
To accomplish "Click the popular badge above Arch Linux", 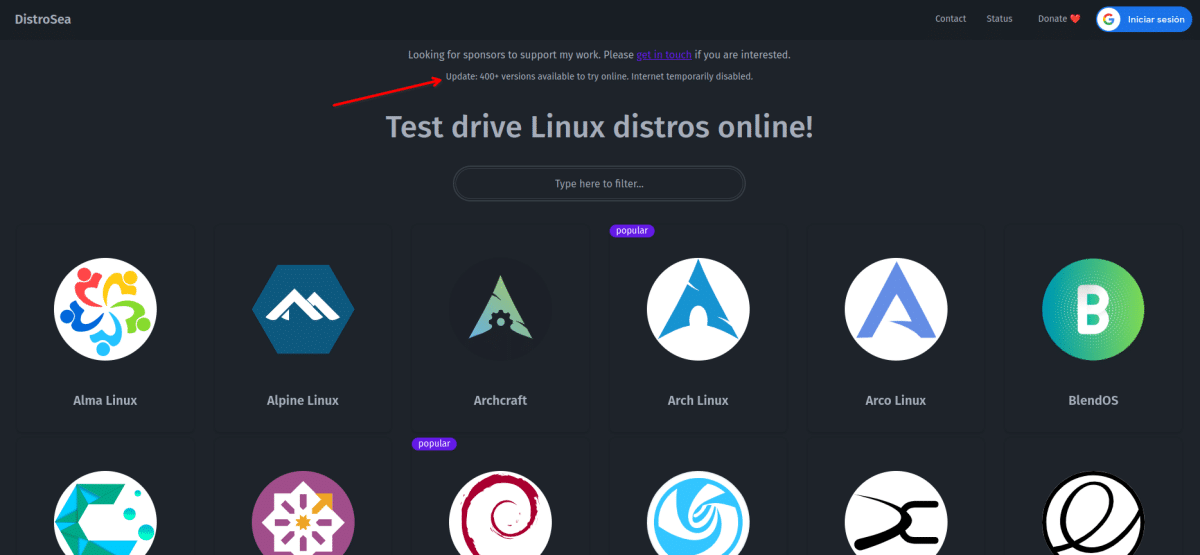I will 632,231.
